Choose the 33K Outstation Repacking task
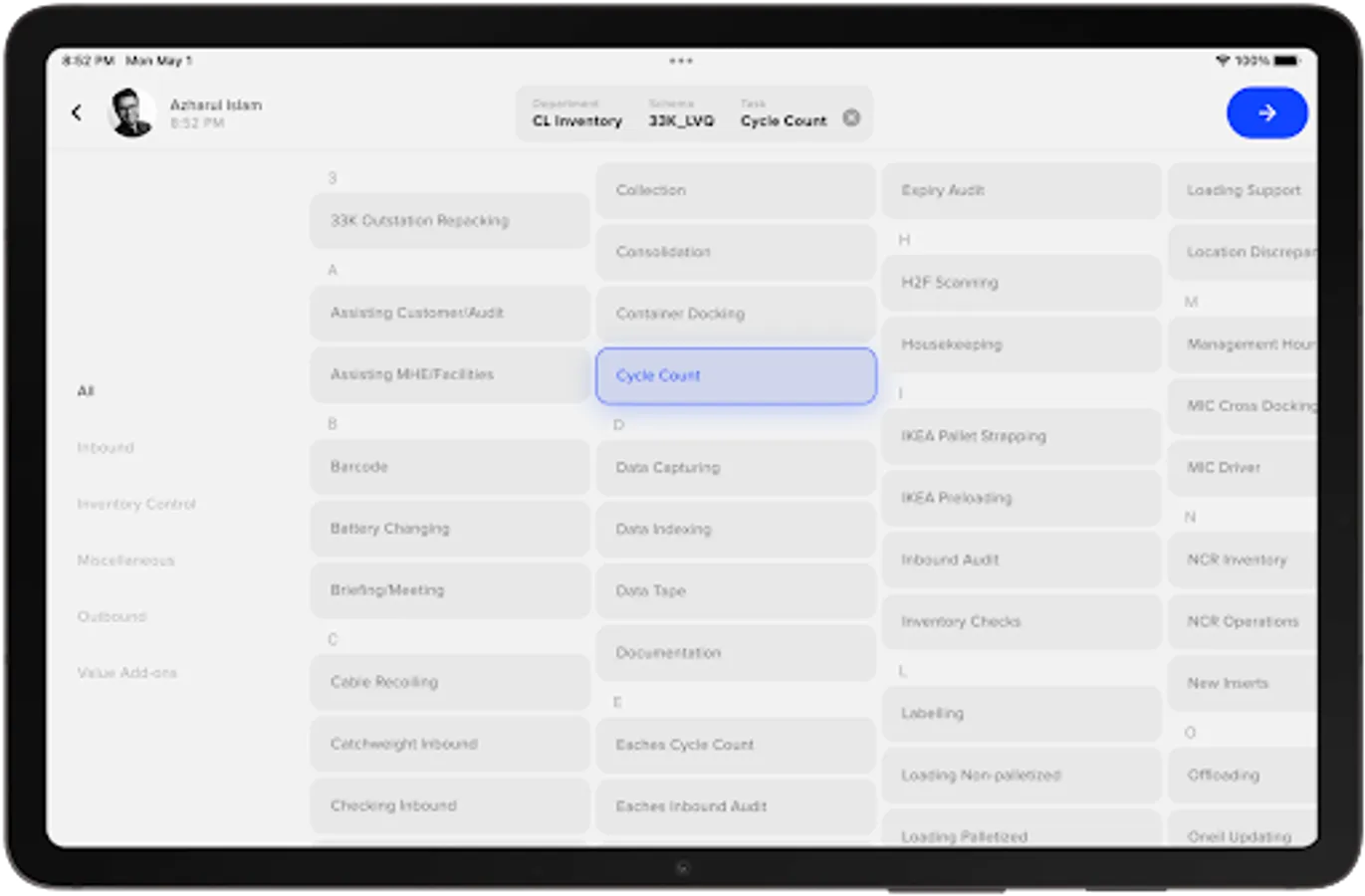 (x=450, y=221)
